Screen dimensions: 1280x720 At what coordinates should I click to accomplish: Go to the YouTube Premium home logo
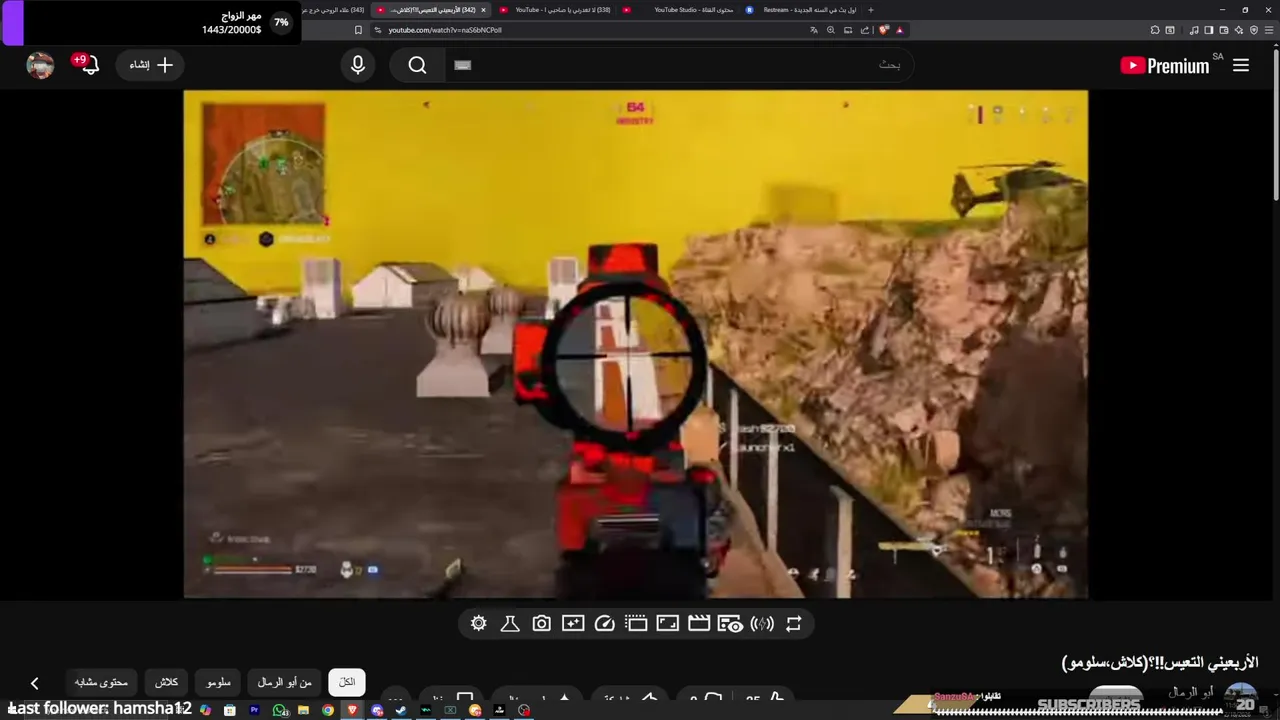tap(1165, 66)
